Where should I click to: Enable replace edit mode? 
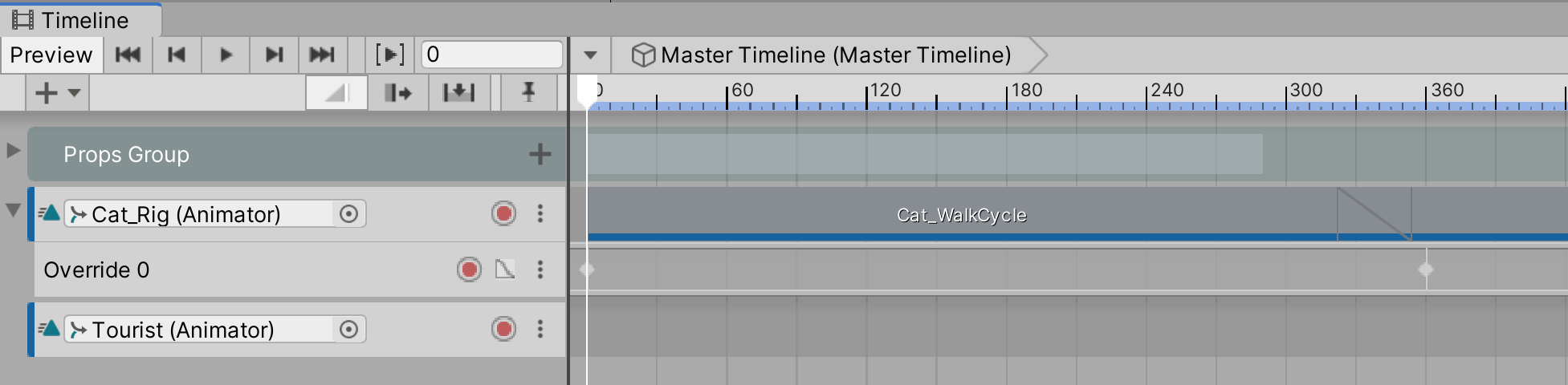[459, 93]
